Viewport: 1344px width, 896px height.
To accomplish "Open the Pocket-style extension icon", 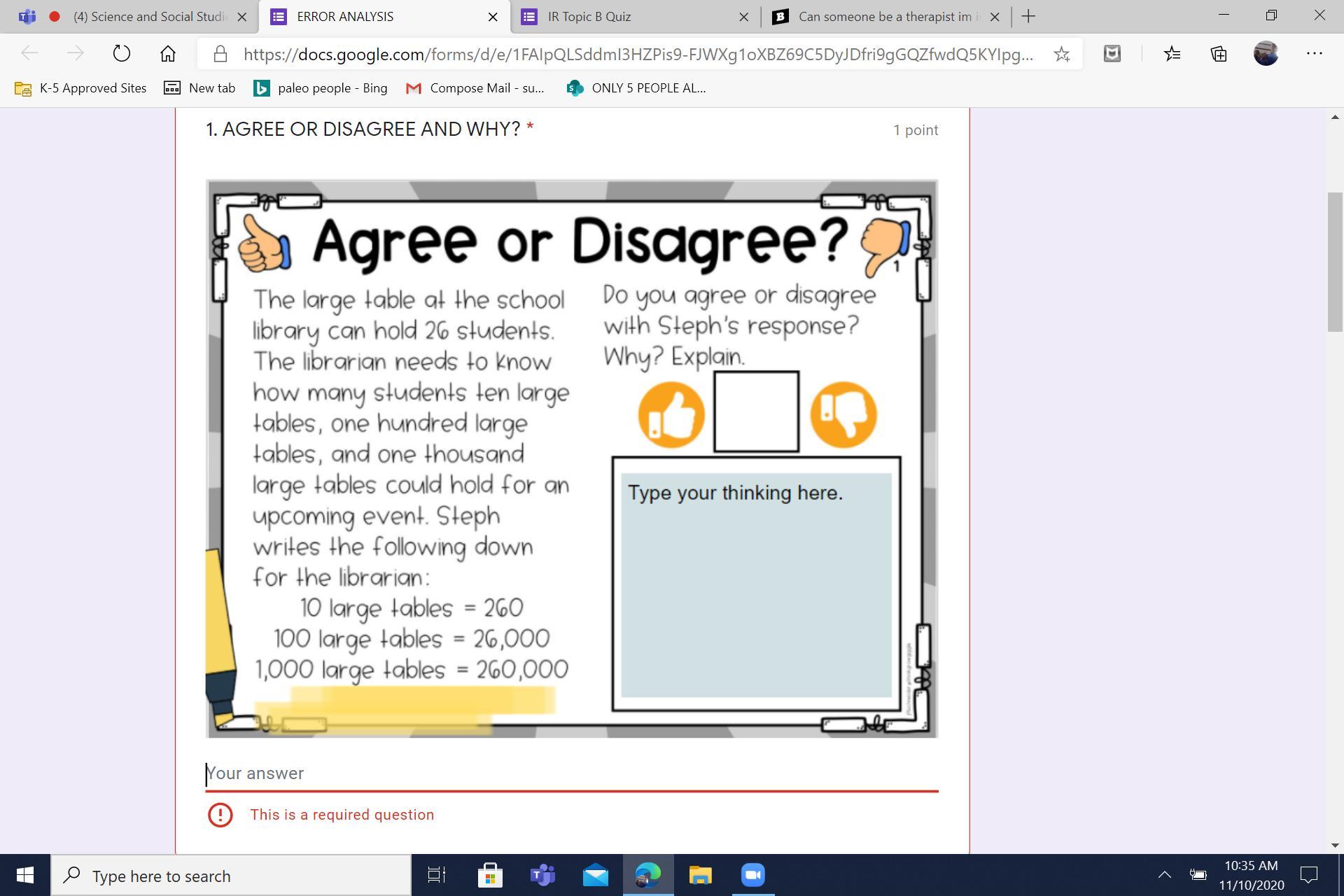I will pyautogui.click(x=1112, y=53).
